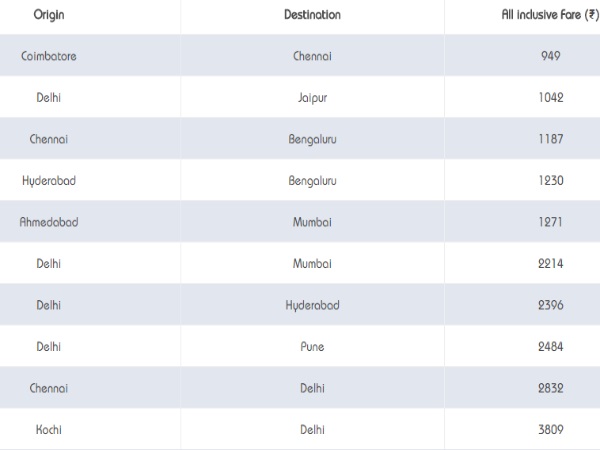
Task: Click the 2396 fare value
Action: 550,305
